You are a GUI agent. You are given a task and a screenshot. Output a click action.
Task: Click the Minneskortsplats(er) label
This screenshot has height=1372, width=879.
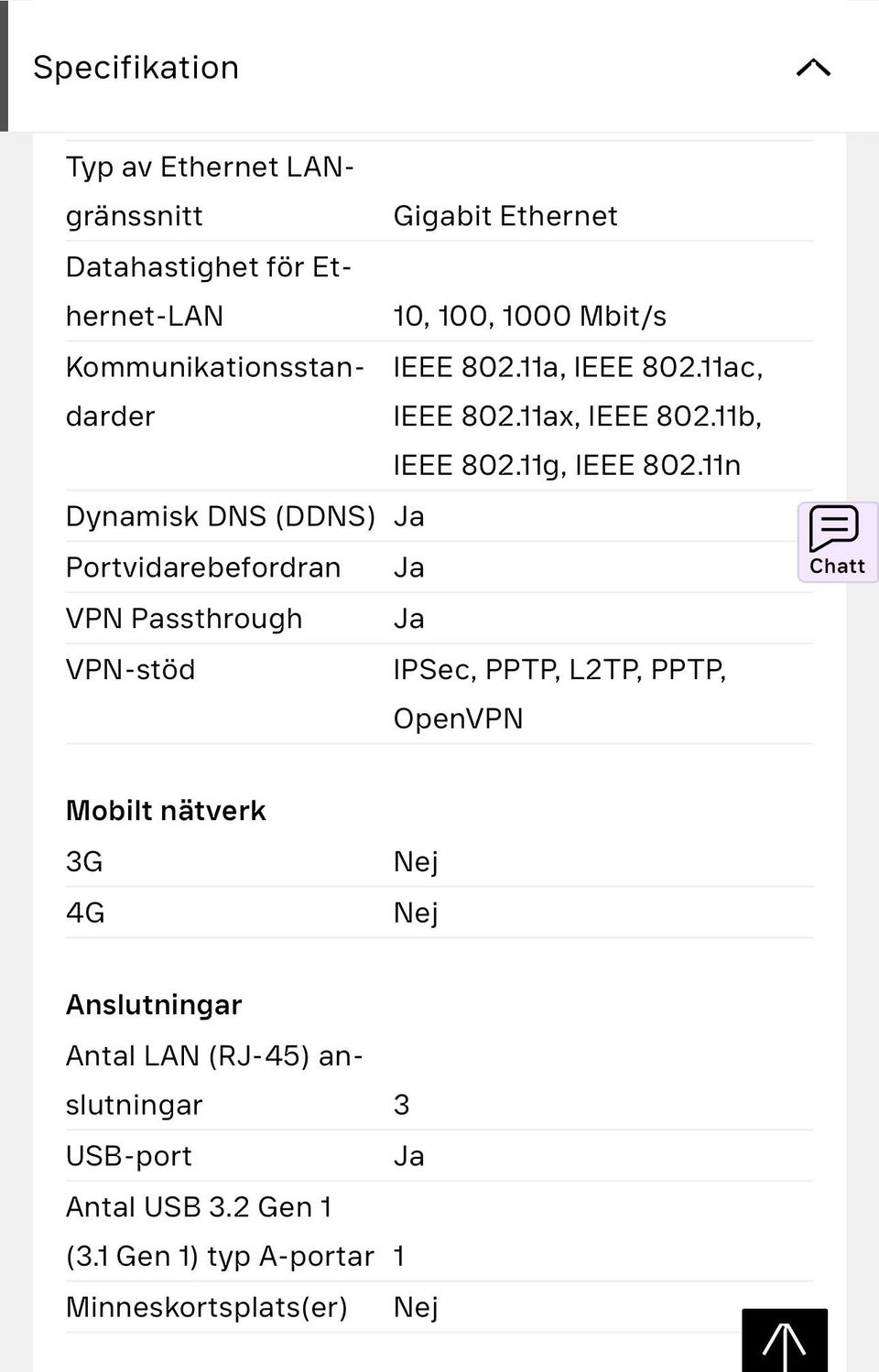pyautogui.click(x=207, y=1307)
